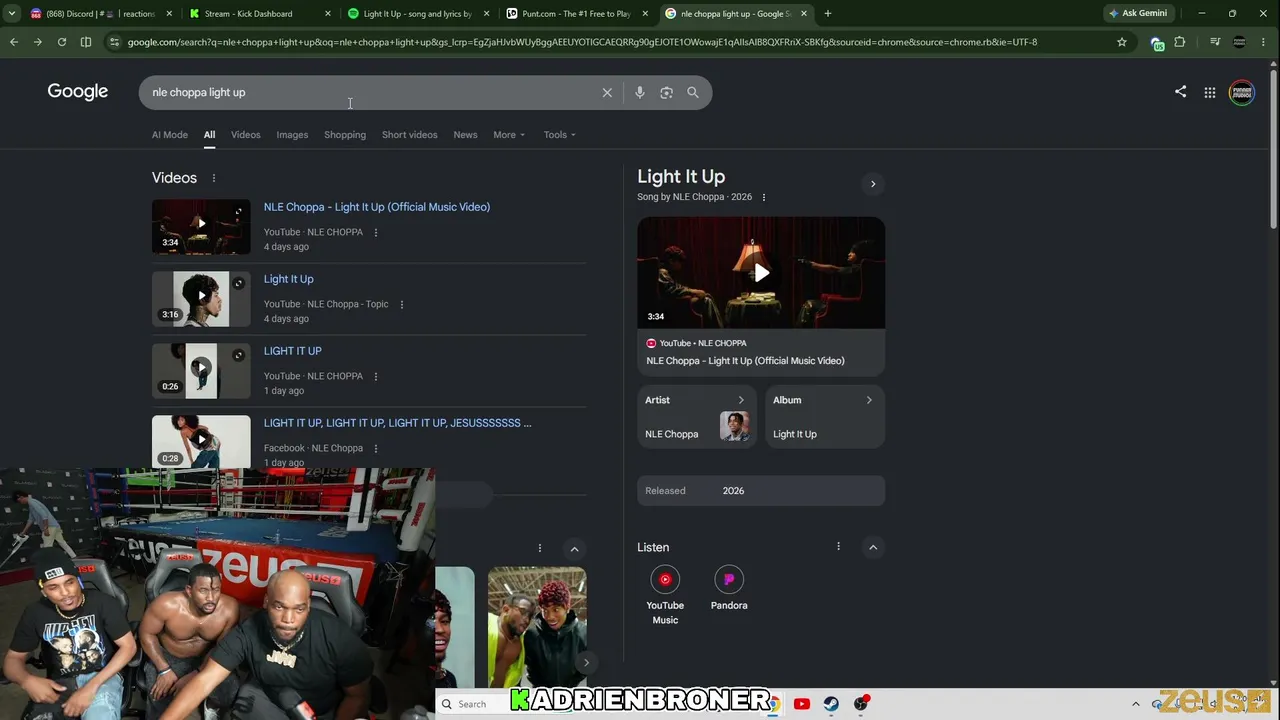
Task: Open the Tools dropdown
Action: (560, 135)
